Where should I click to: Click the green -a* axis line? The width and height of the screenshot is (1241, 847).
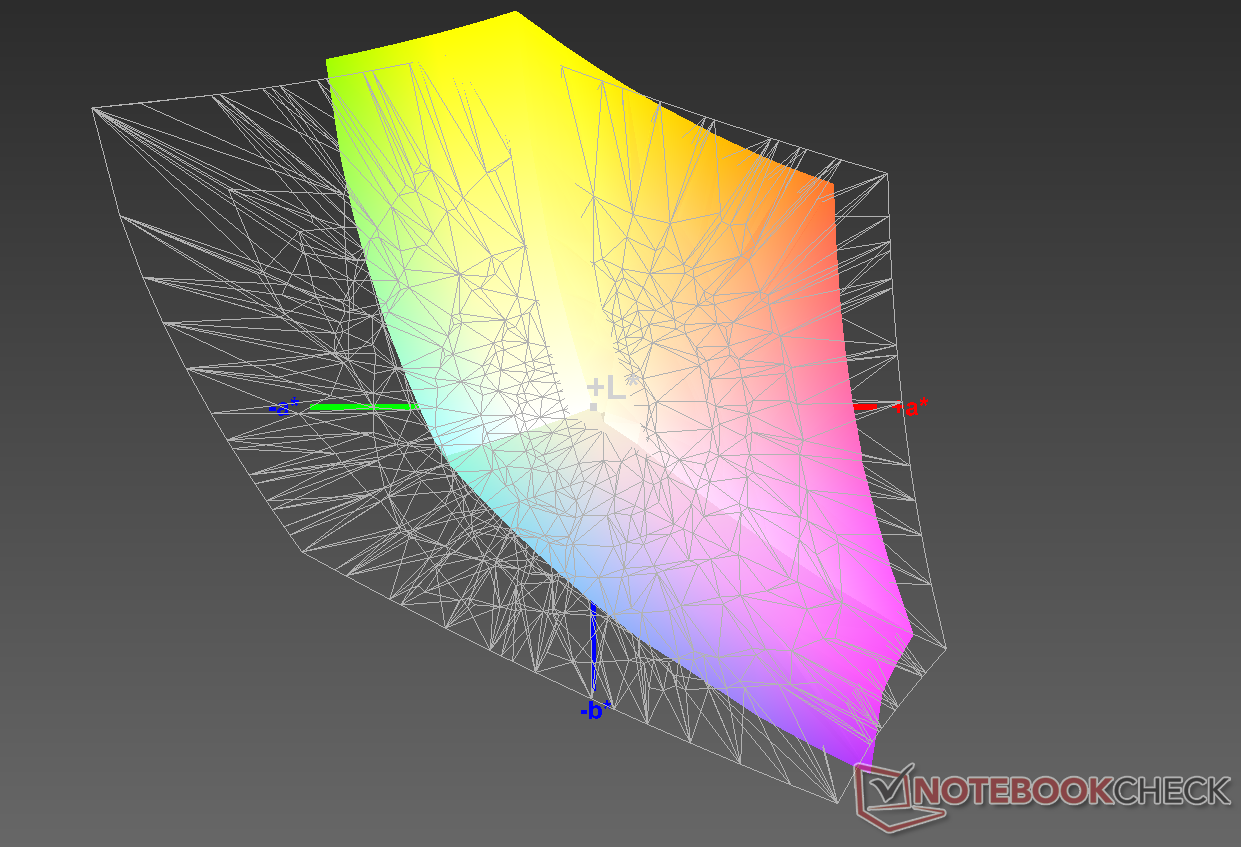tap(364, 407)
